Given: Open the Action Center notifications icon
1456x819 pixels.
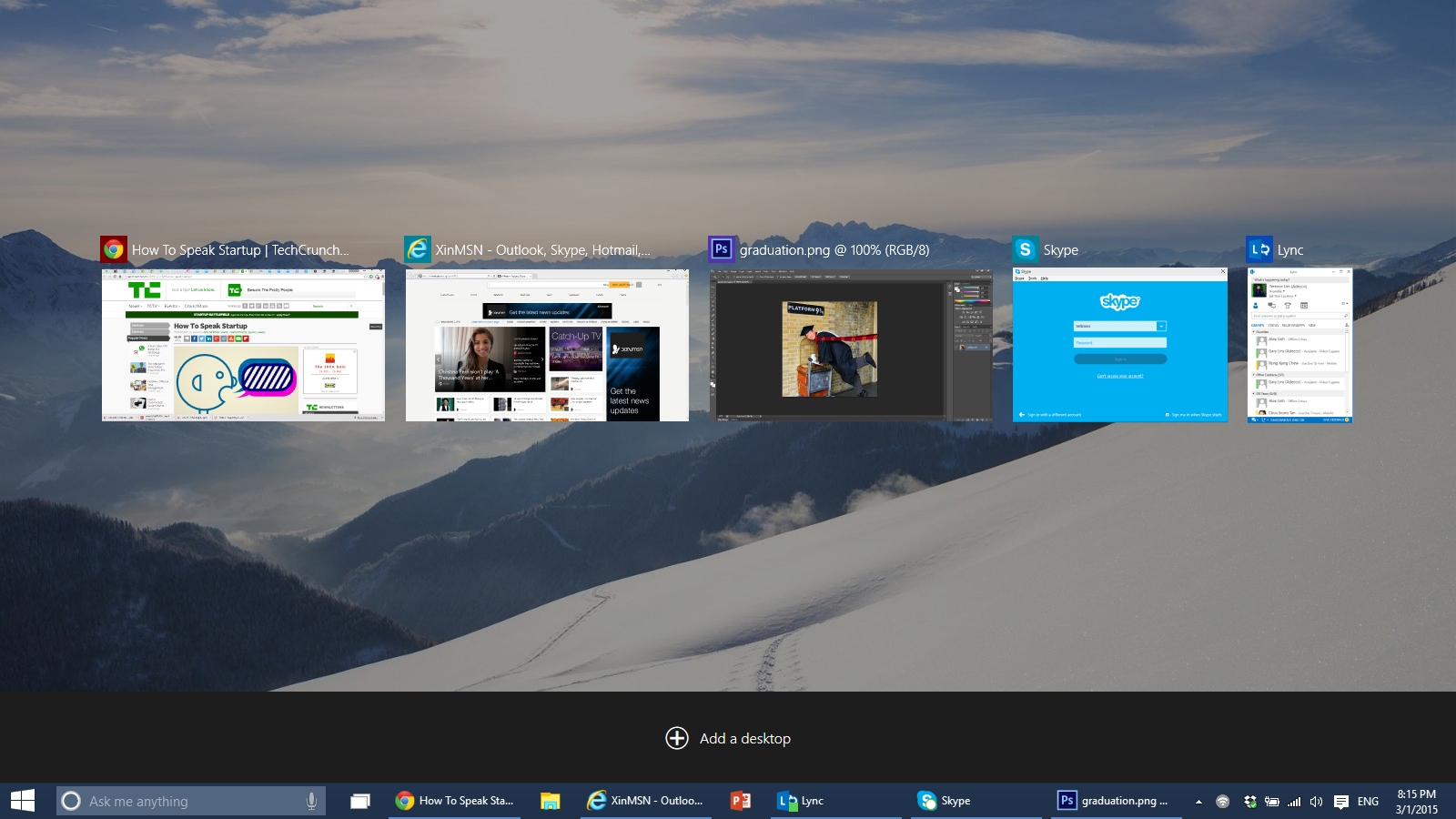Looking at the screenshot, I should pyautogui.click(x=1341, y=802).
